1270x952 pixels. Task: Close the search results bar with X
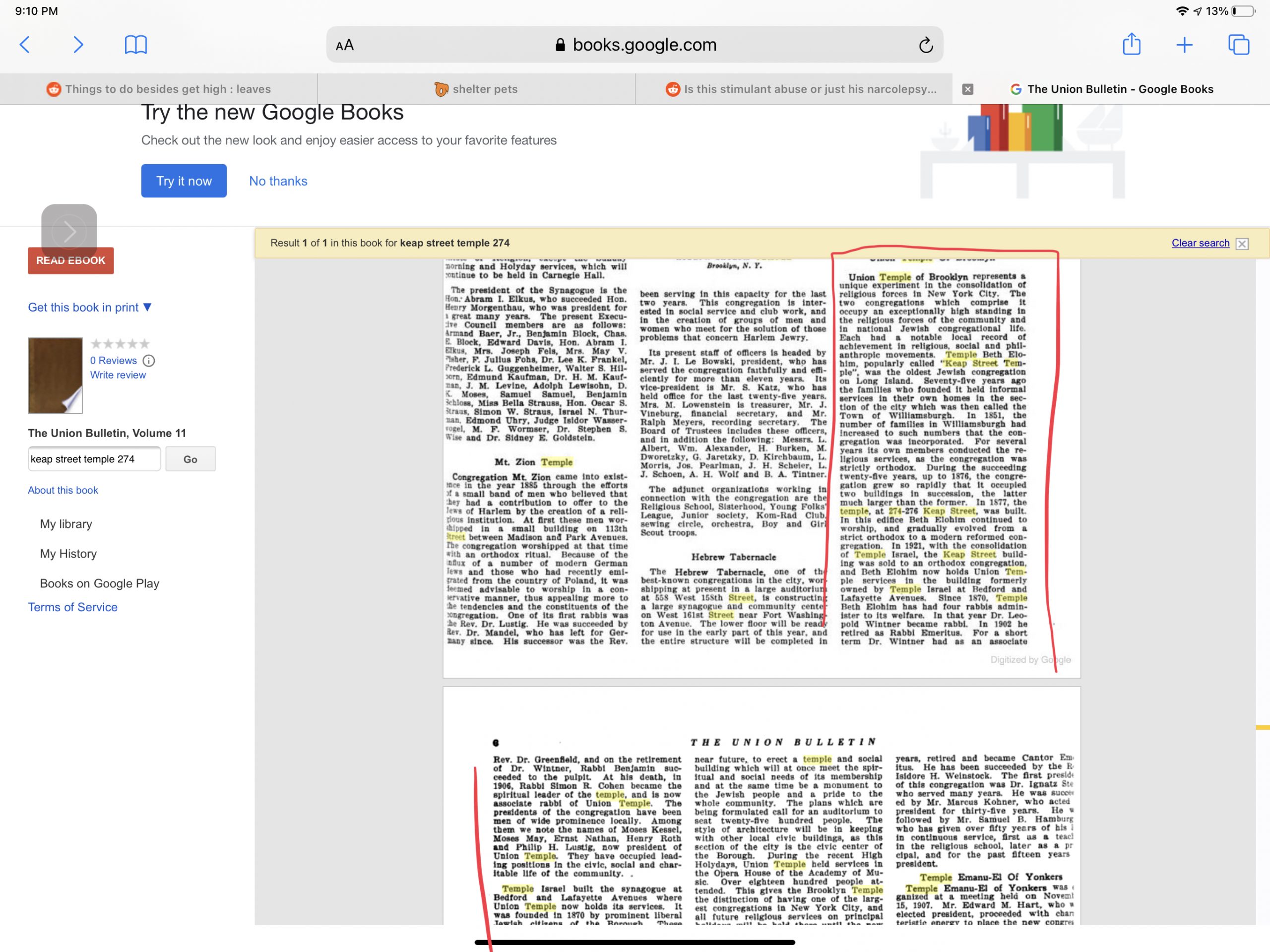click(1242, 244)
